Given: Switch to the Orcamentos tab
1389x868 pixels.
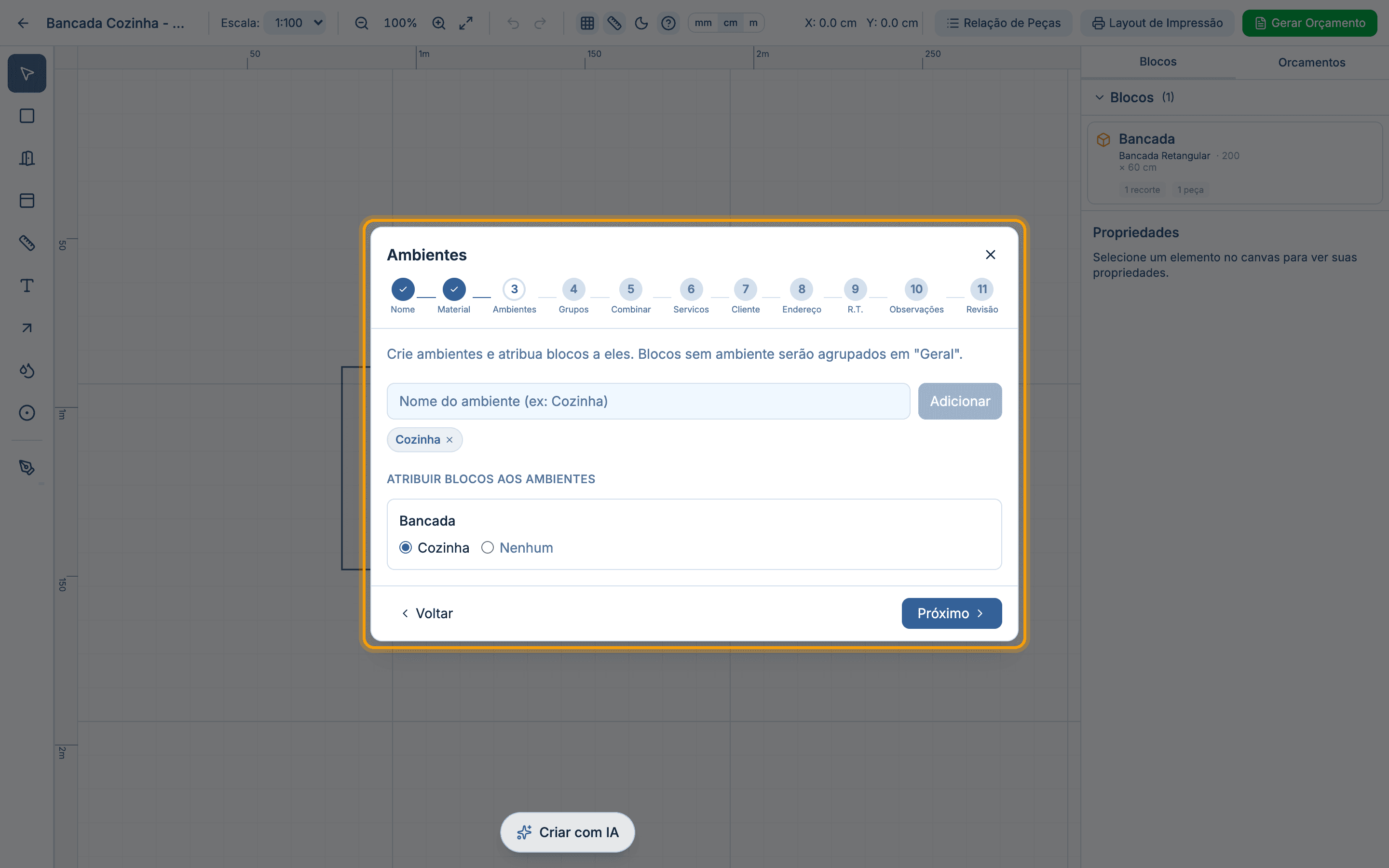Looking at the screenshot, I should pos(1311,62).
